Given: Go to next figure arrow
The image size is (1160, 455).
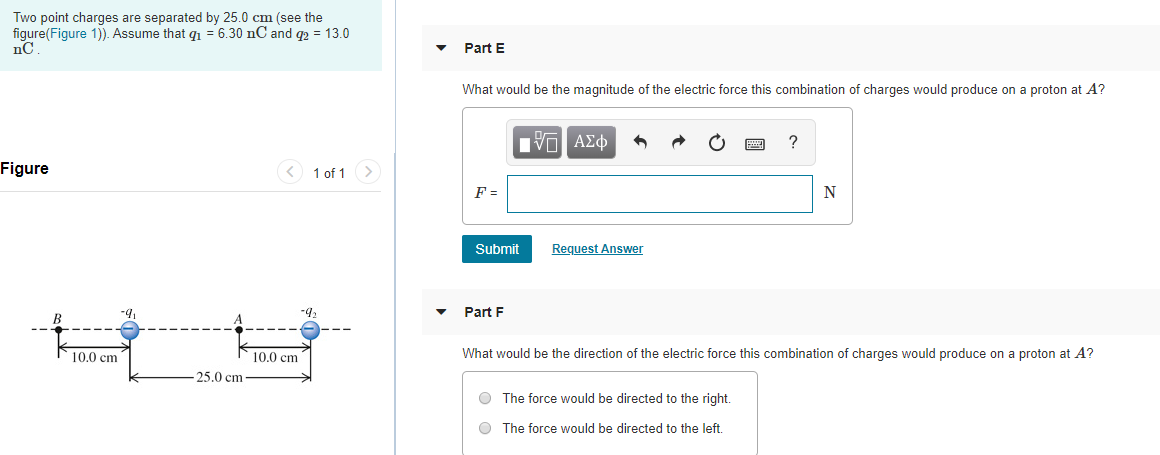Looking at the screenshot, I should pyautogui.click(x=368, y=172).
